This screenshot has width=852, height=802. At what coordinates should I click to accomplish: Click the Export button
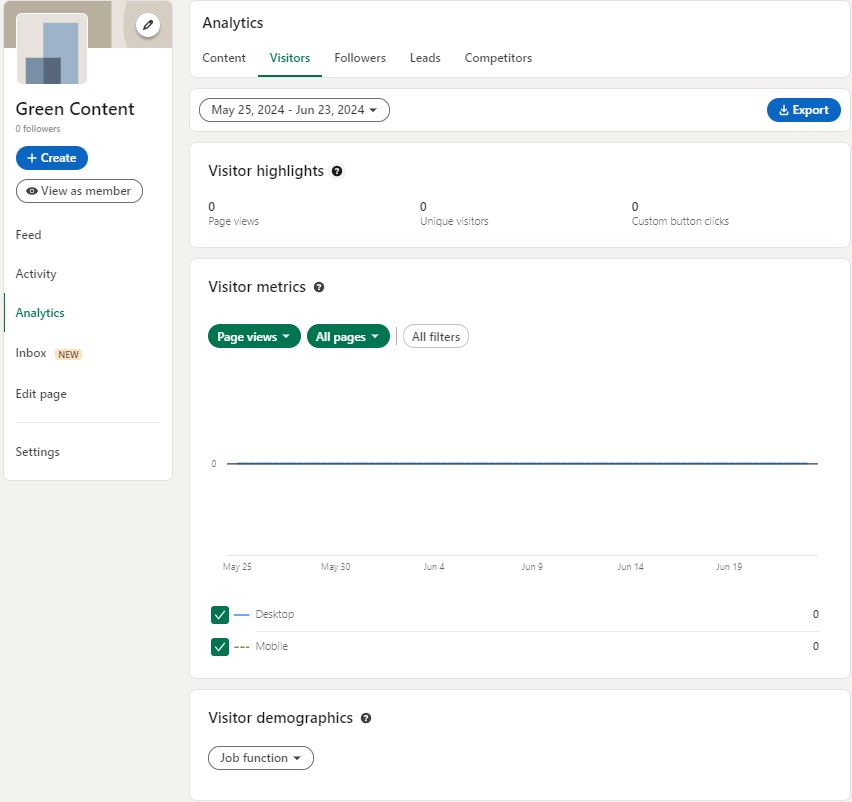pyautogui.click(x=803, y=110)
